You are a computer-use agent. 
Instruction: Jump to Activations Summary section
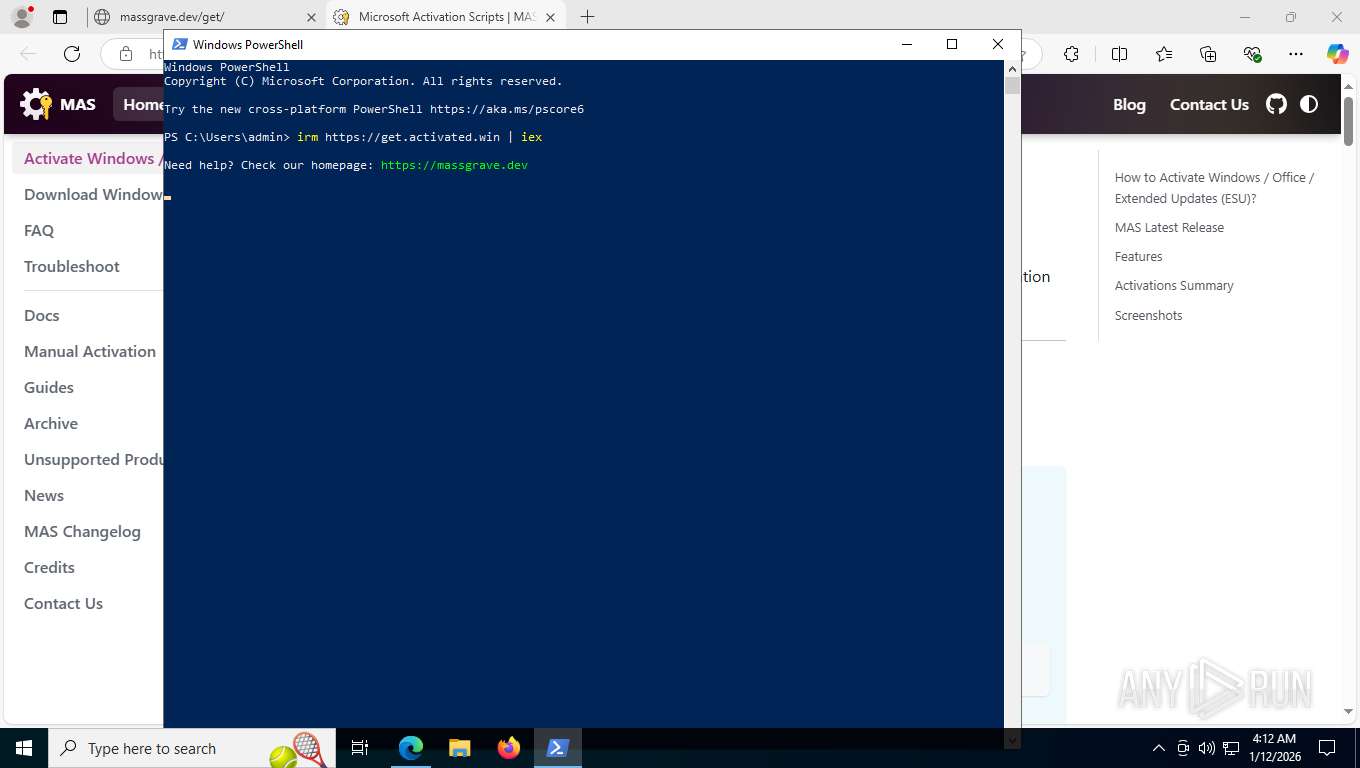(x=1174, y=285)
